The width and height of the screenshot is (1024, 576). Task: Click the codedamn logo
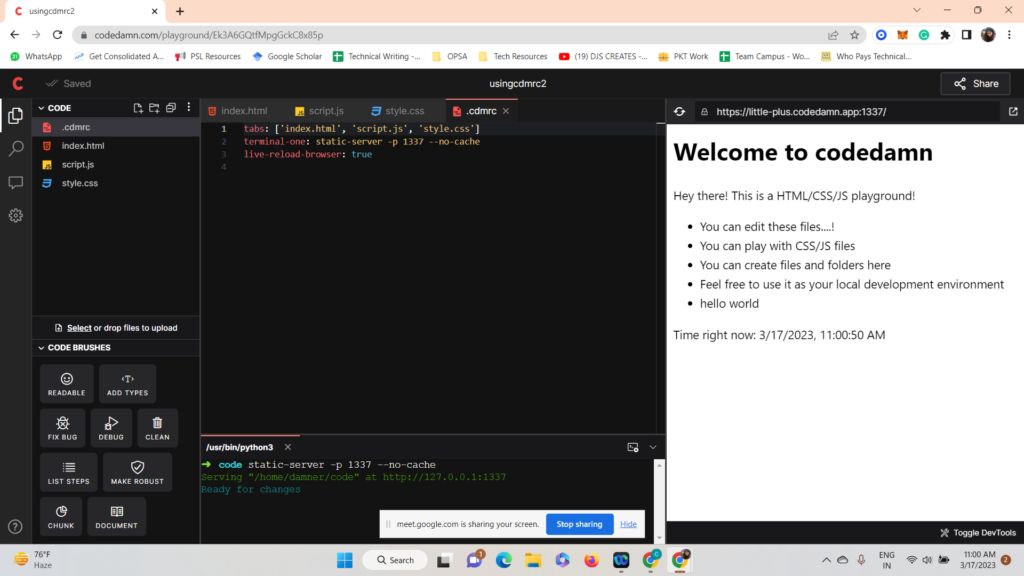(18, 84)
